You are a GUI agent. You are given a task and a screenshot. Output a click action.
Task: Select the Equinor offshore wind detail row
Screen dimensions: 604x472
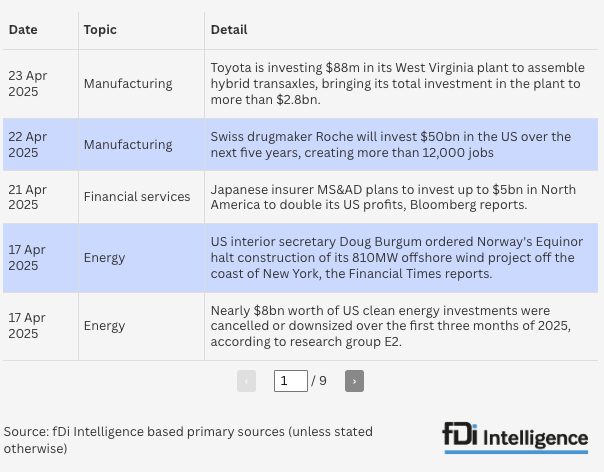pos(397,258)
